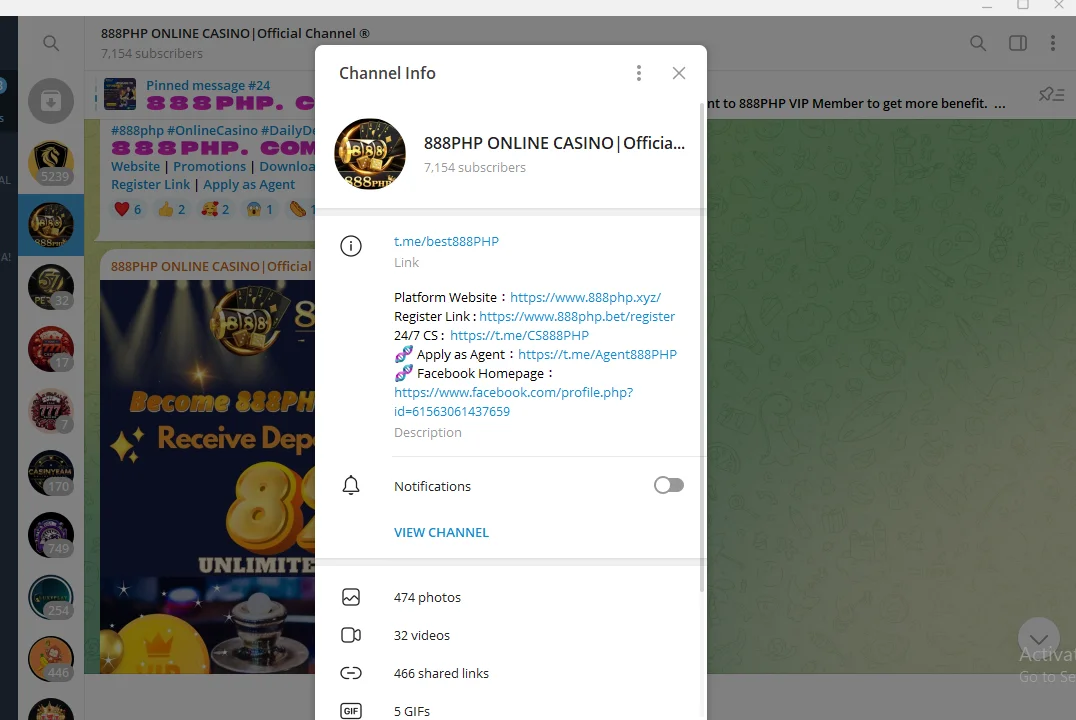Search in chat using header magnifier
The height and width of the screenshot is (720, 1076).
point(978,43)
